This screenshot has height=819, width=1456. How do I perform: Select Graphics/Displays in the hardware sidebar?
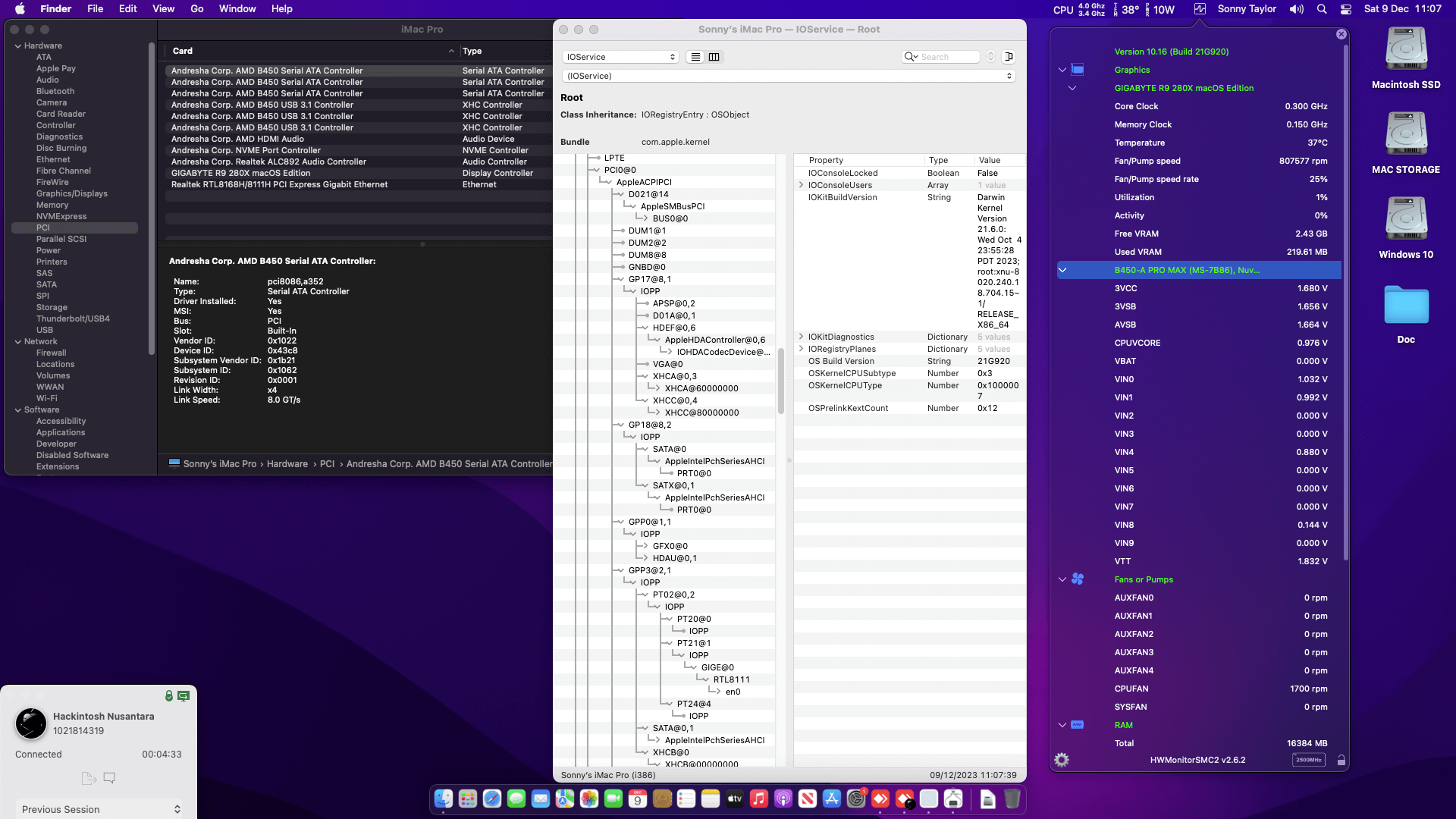72,193
